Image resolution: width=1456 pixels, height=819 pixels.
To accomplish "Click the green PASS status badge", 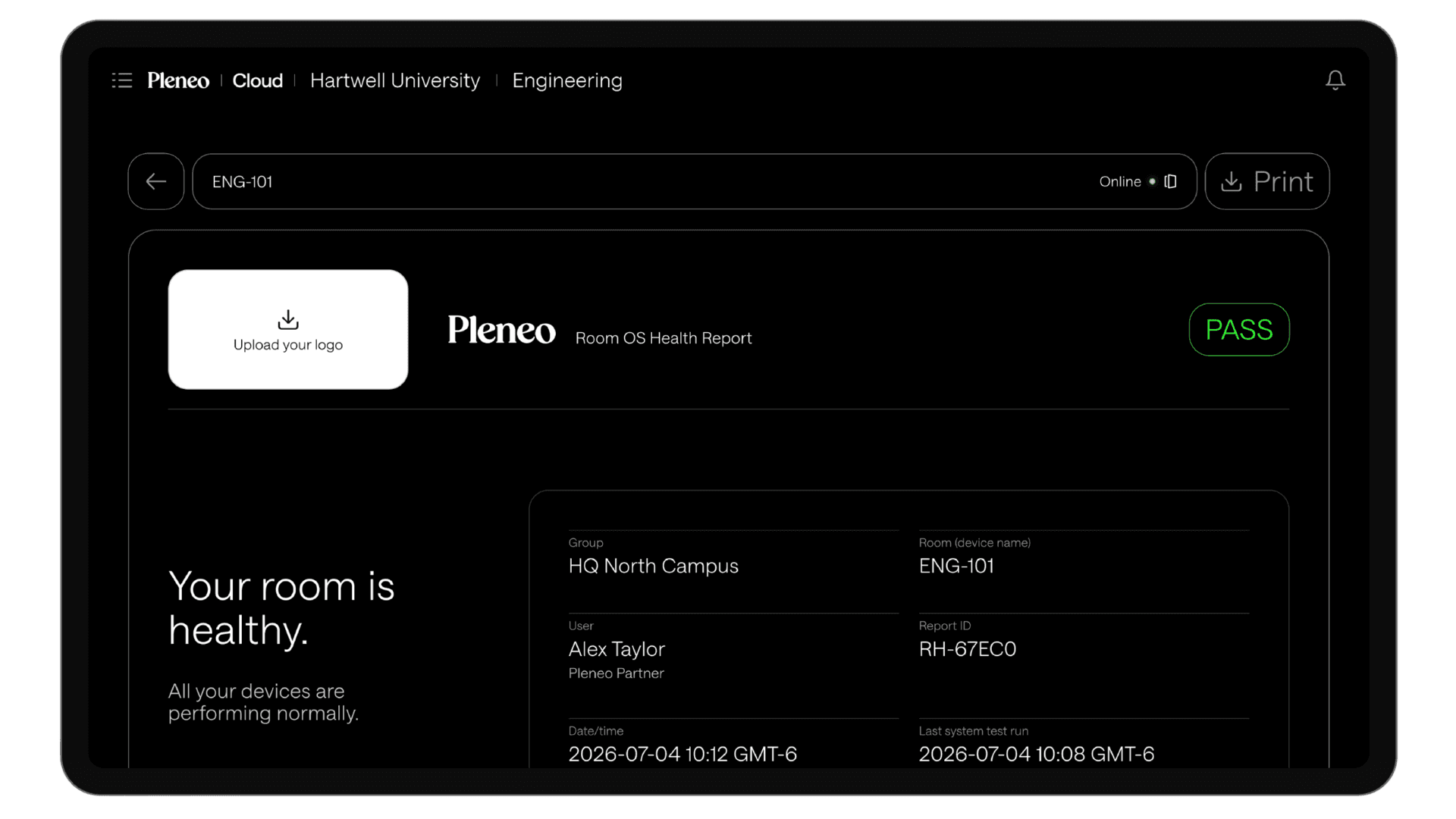I will pos(1239,330).
